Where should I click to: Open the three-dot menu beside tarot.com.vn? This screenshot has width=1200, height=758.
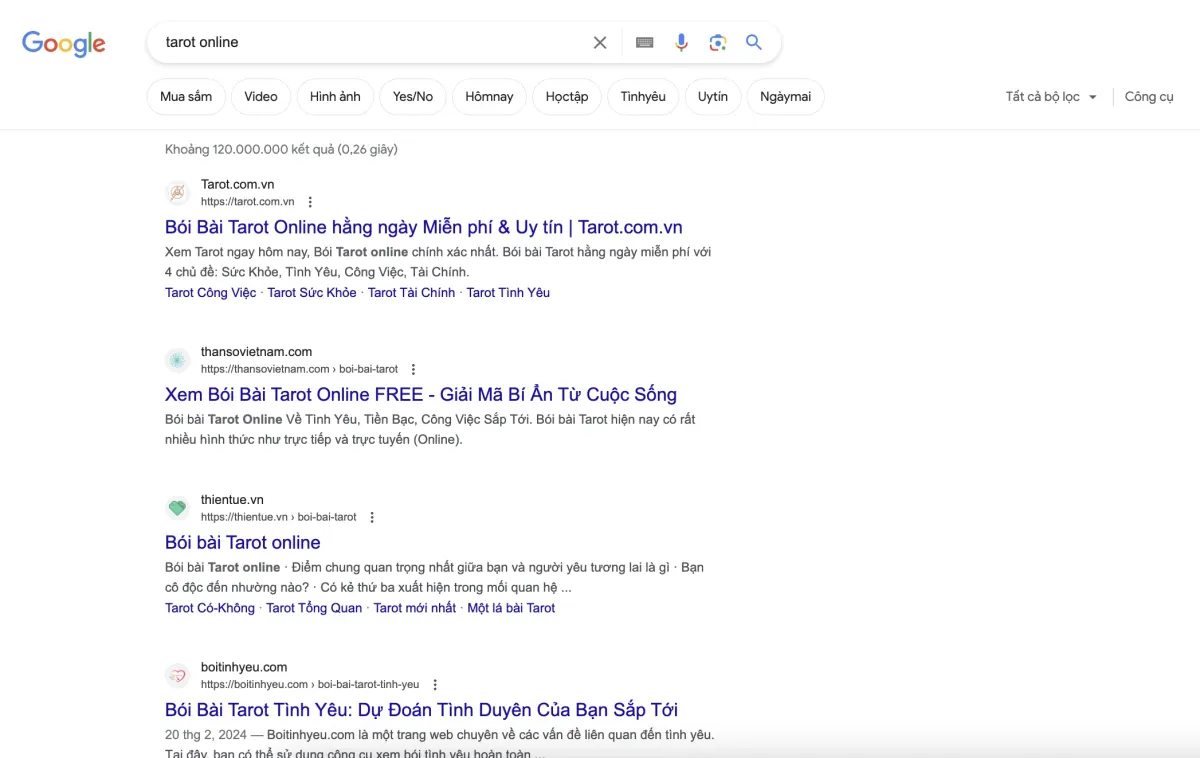(310, 202)
